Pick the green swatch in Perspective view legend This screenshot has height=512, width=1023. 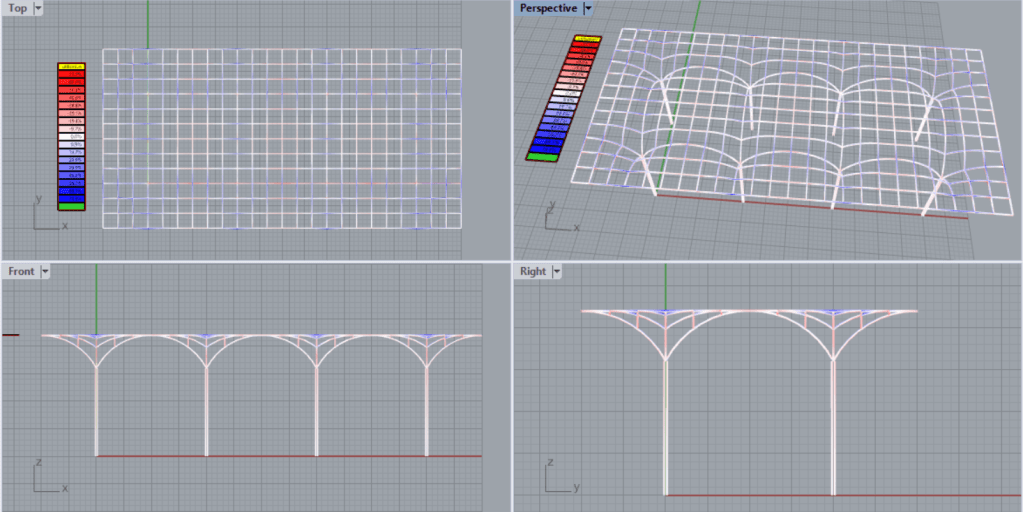coord(541,156)
